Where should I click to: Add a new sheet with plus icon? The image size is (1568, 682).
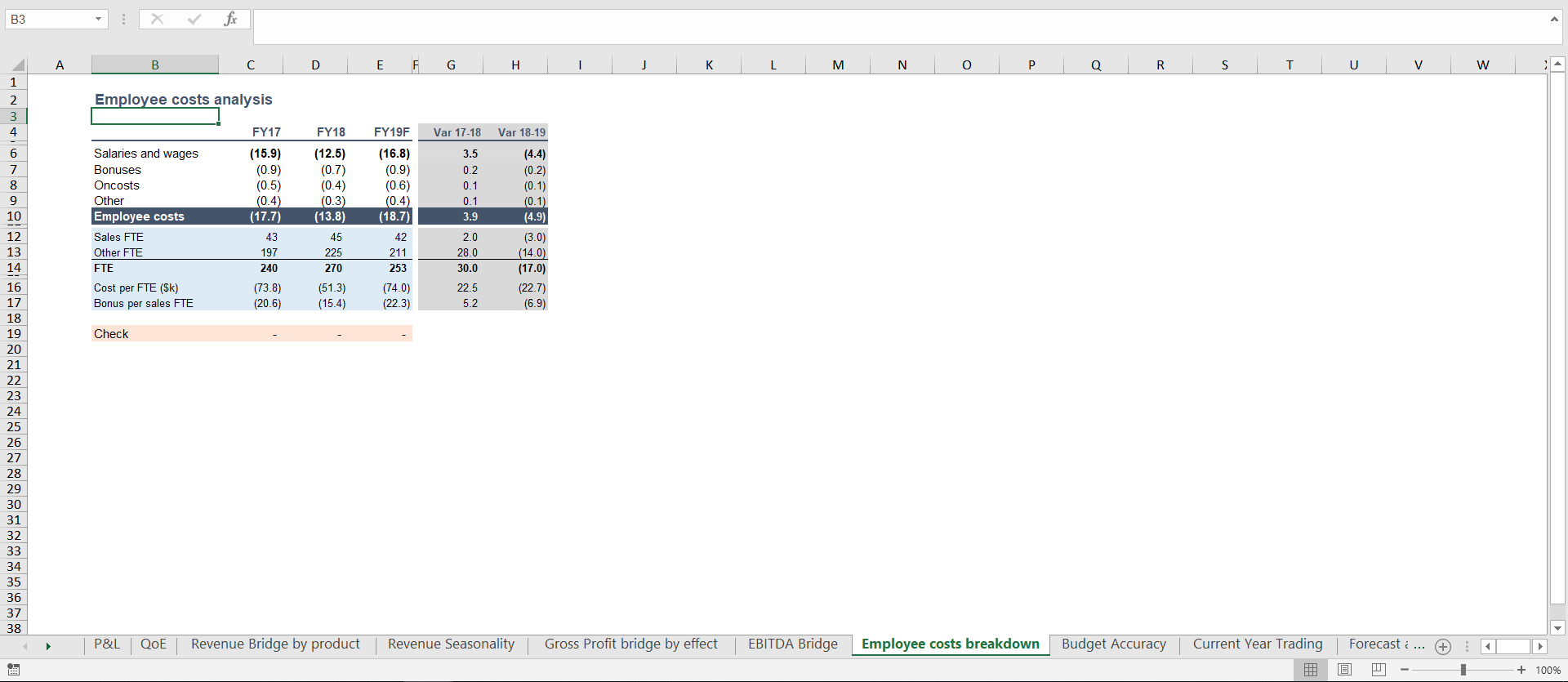point(1443,647)
